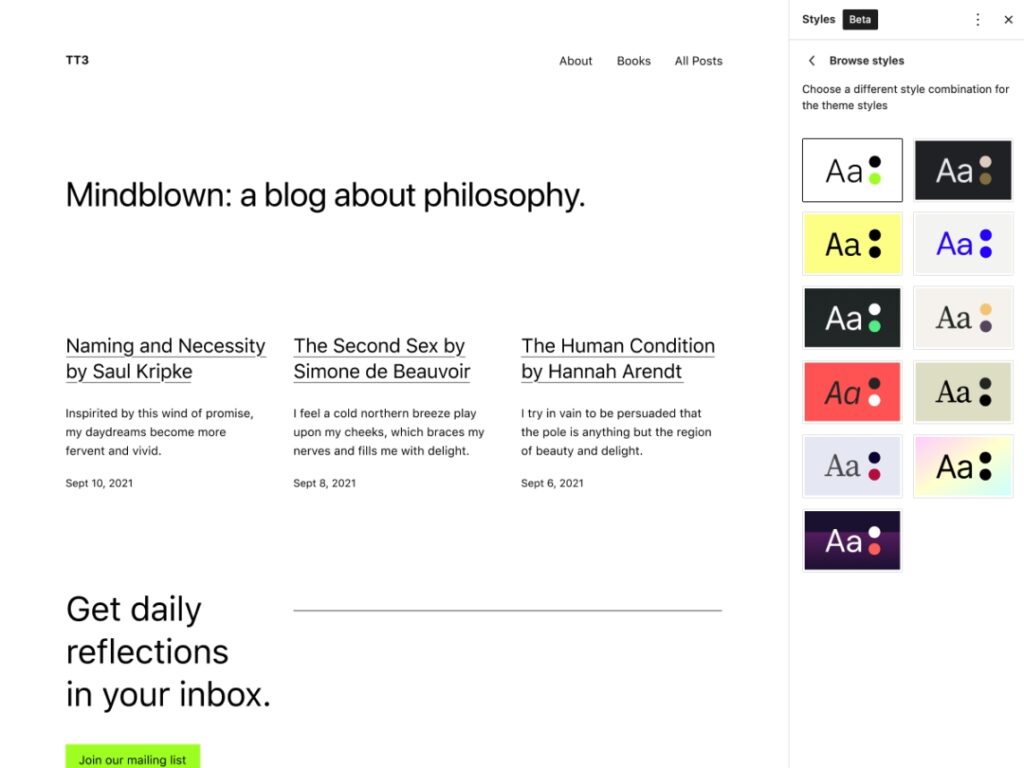The image size is (1024, 768).
Task: Navigate to the Books menu item
Action: tap(634, 61)
